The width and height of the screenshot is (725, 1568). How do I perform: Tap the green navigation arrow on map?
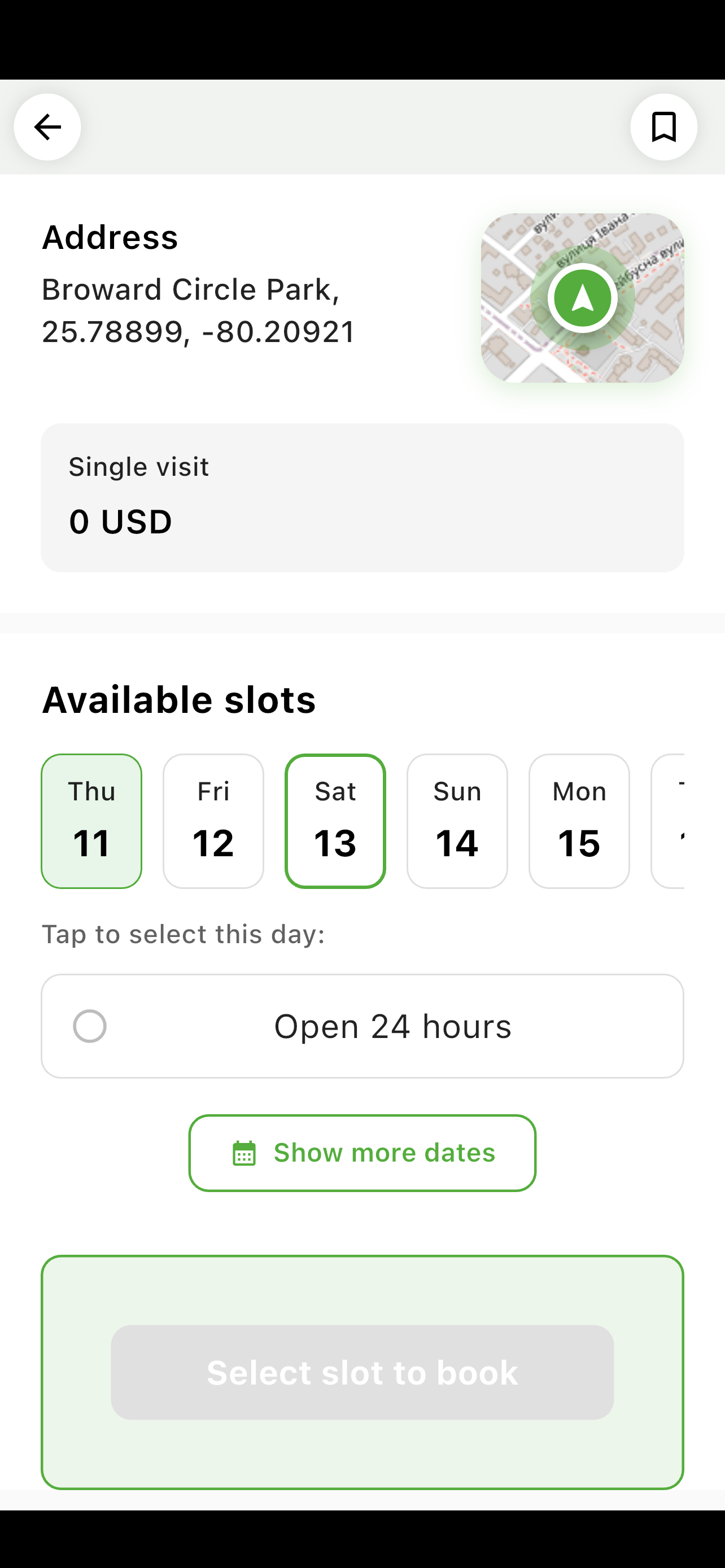(583, 298)
